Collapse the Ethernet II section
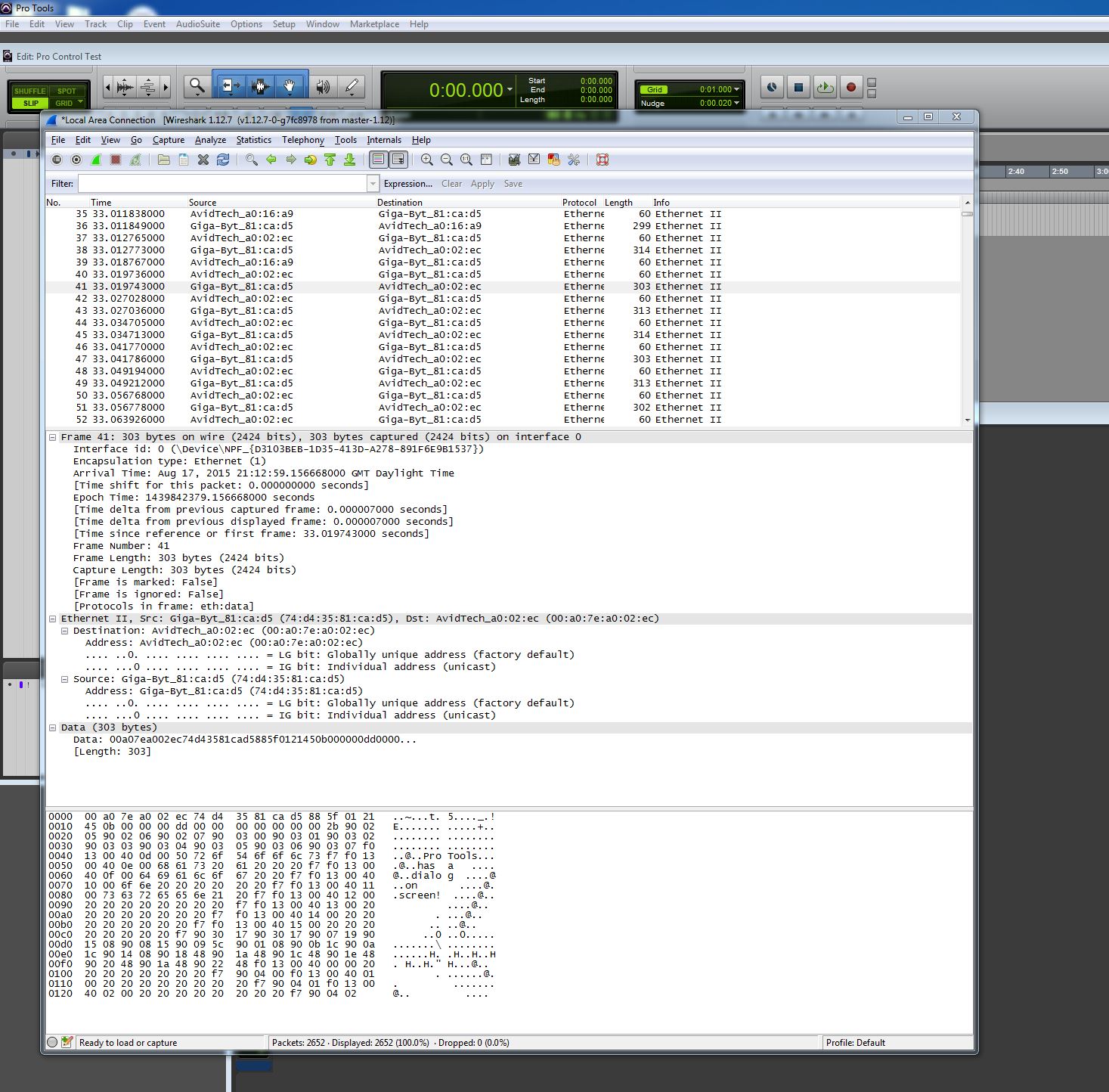 pos(53,619)
